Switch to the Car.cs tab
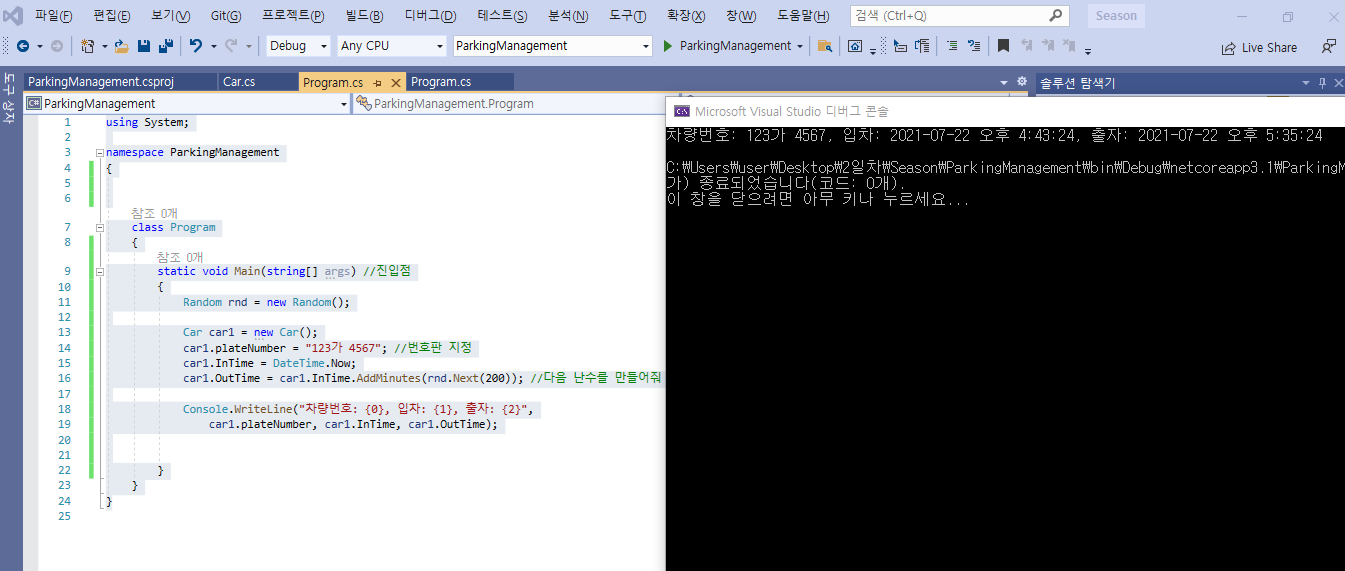The width and height of the screenshot is (1345, 571). pos(258,82)
